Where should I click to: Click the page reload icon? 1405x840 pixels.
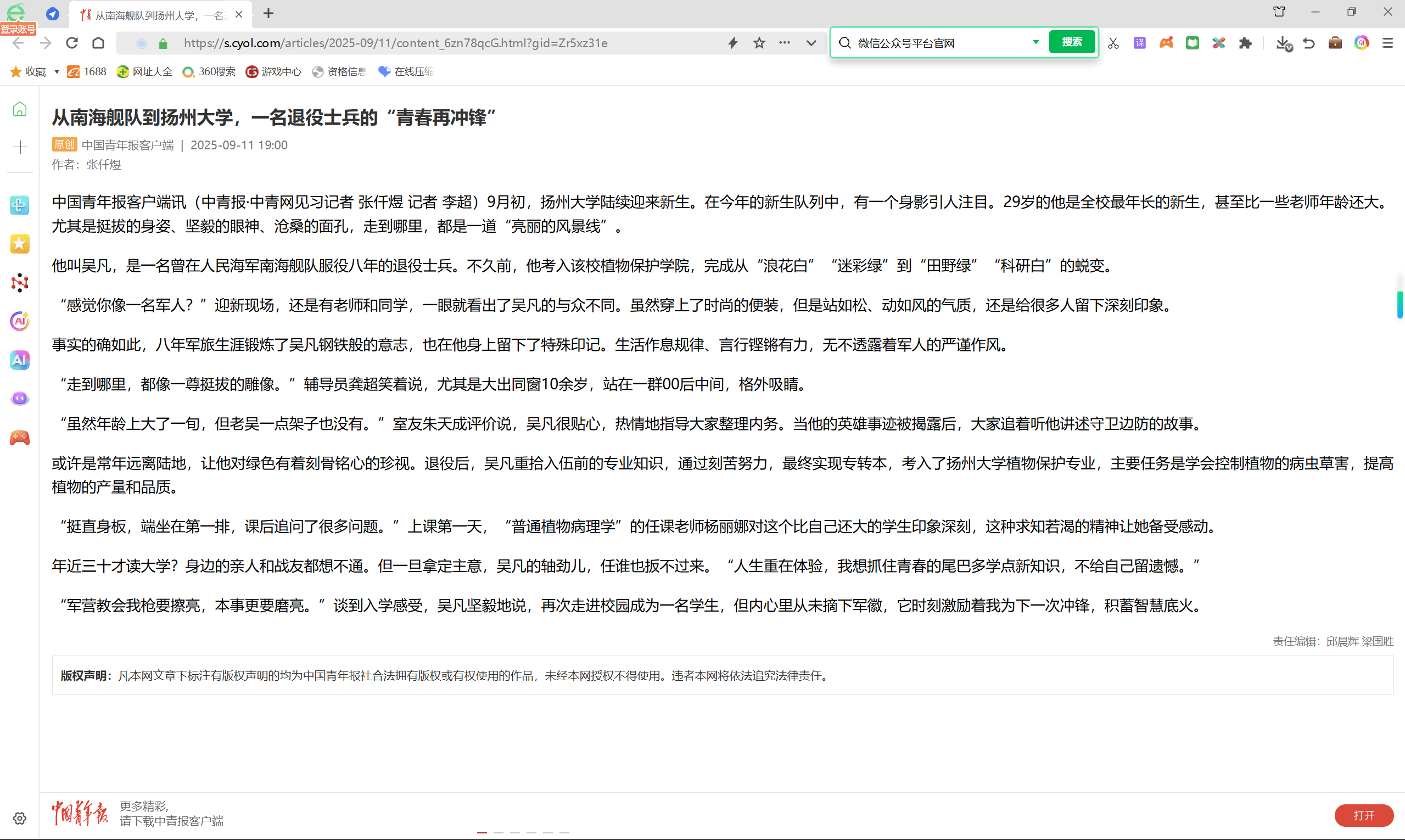point(72,43)
